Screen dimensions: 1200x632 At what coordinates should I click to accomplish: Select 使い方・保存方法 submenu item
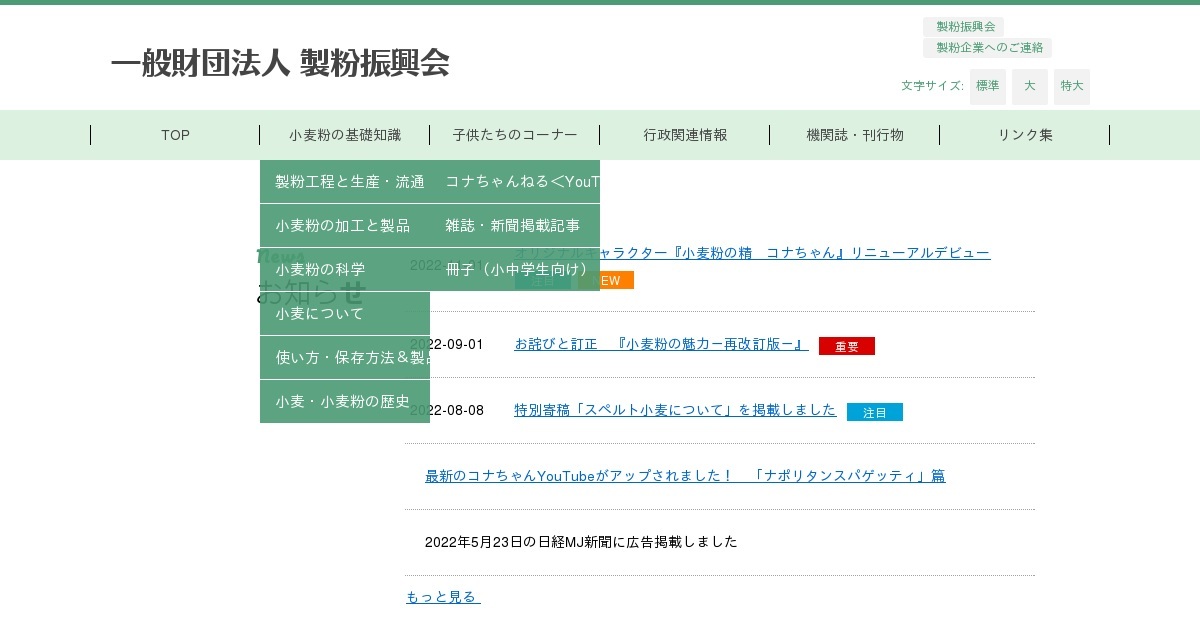click(x=345, y=358)
